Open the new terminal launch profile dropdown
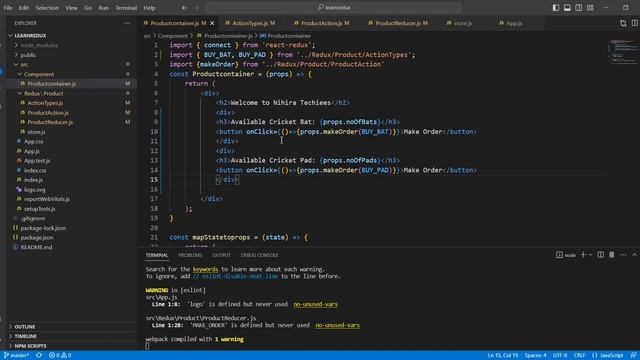Image resolution: width=640 pixels, height=360 pixels. coord(590,255)
